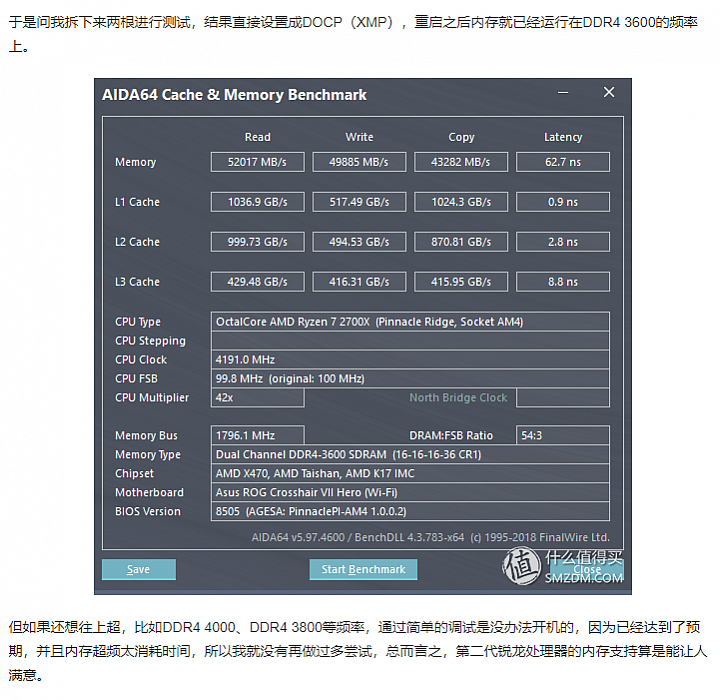
Task: Click the Memory Type label
Action: [148, 455]
